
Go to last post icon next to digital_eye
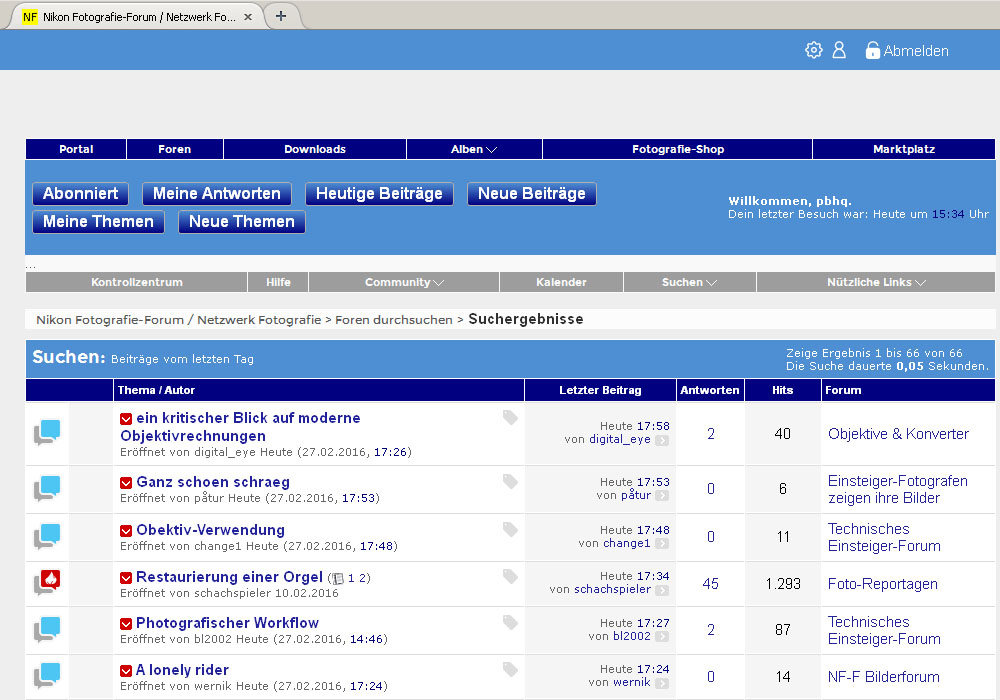coord(662,440)
